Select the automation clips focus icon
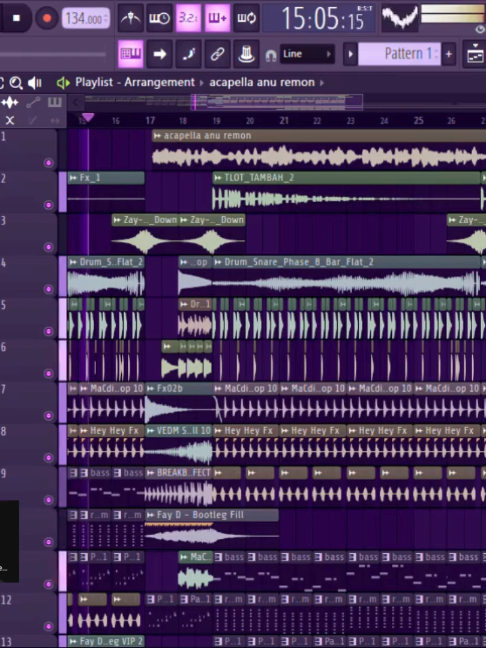The width and height of the screenshot is (486, 648). coord(33,102)
